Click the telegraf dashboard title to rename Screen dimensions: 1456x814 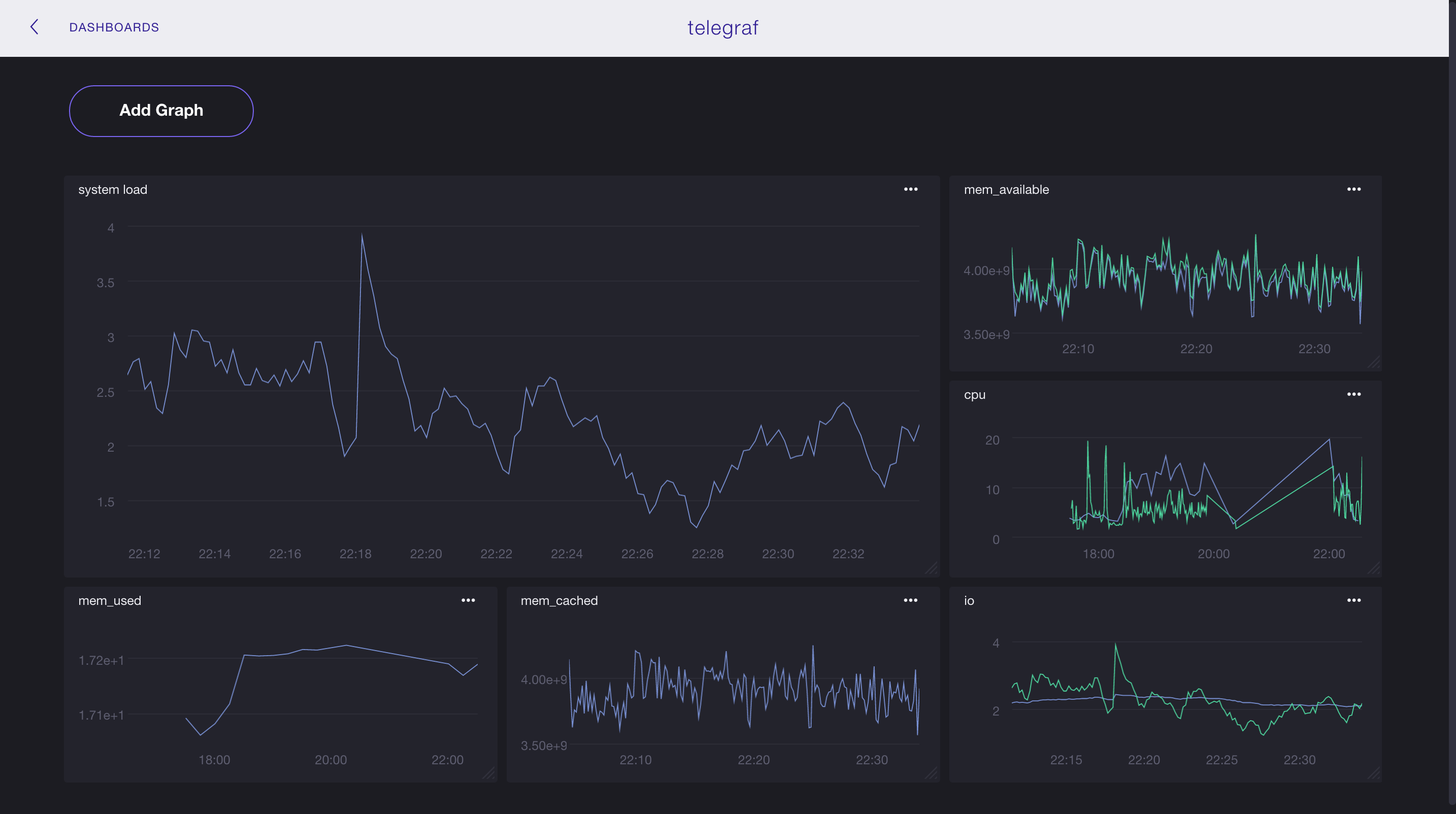click(x=723, y=28)
